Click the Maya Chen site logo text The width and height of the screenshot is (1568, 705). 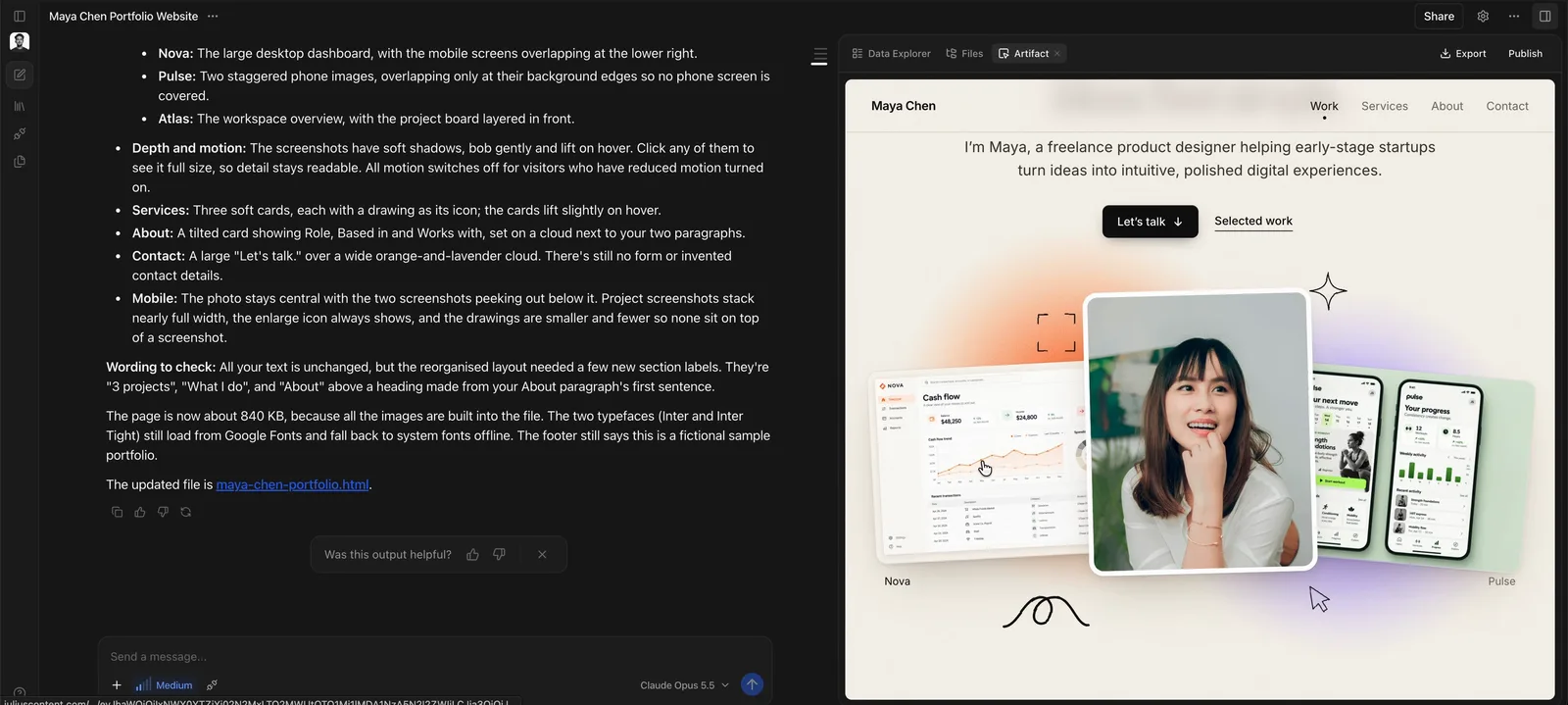903,106
